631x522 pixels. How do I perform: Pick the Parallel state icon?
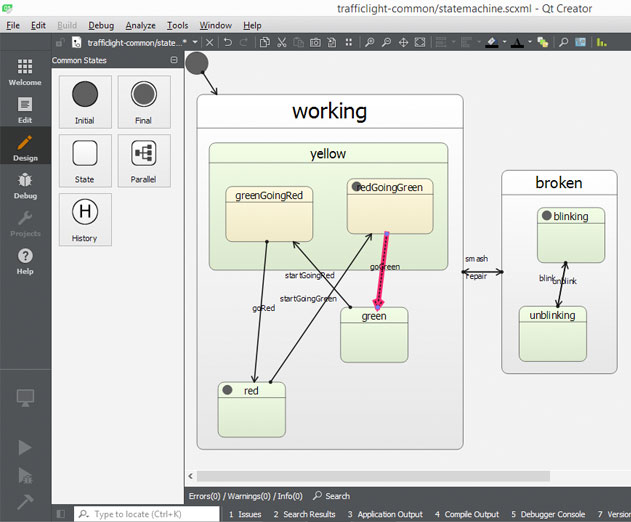click(144, 153)
